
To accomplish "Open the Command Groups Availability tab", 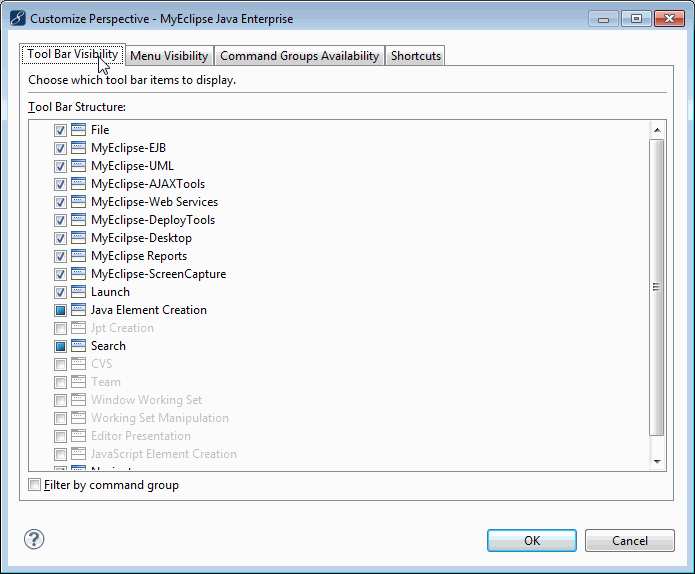I will coord(300,56).
